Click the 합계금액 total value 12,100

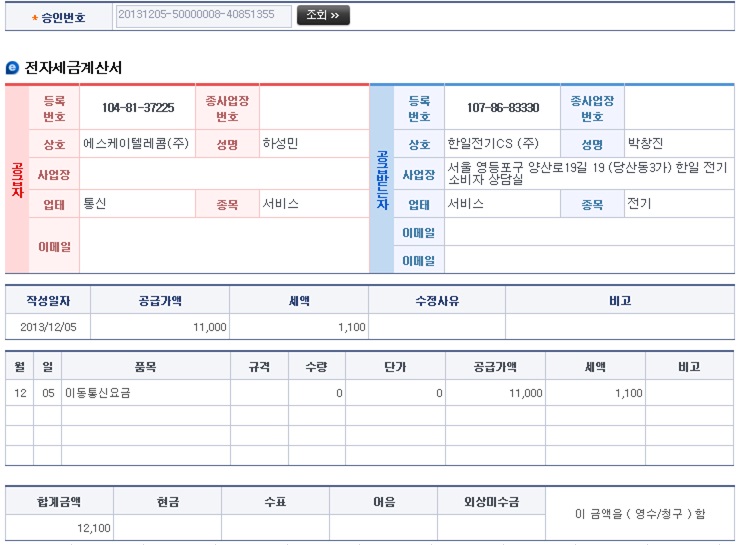(94, 528)
